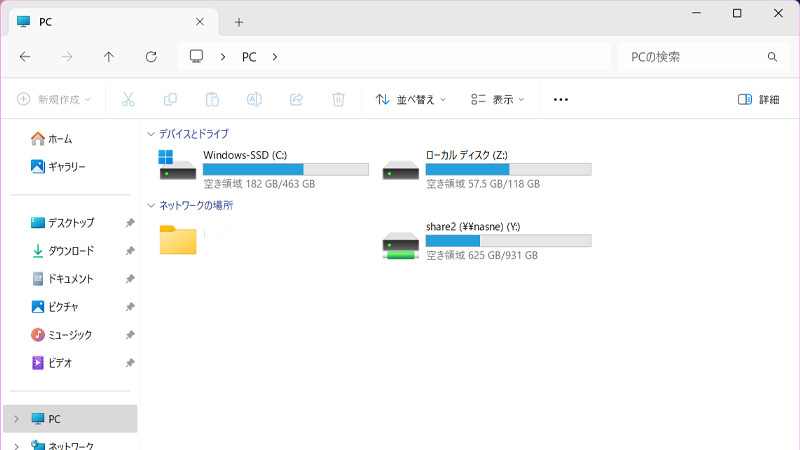Click the Copy icon in toolbar
Image resolution: width=800 pixels, height=450 pixels.
pos(170,99)
